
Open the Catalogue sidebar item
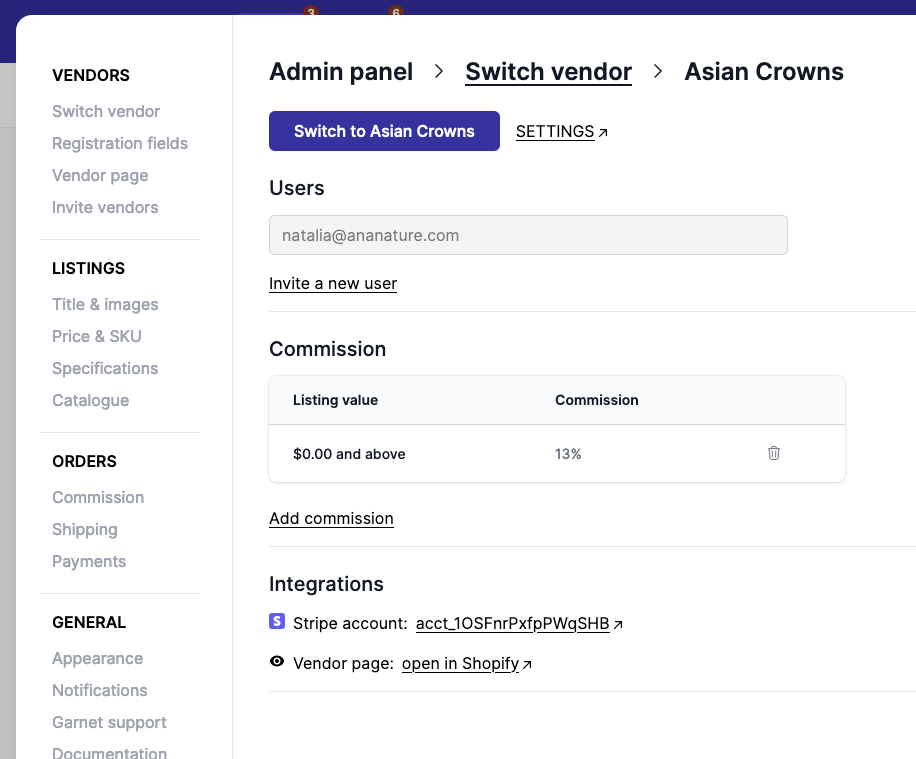pos(90,400)
